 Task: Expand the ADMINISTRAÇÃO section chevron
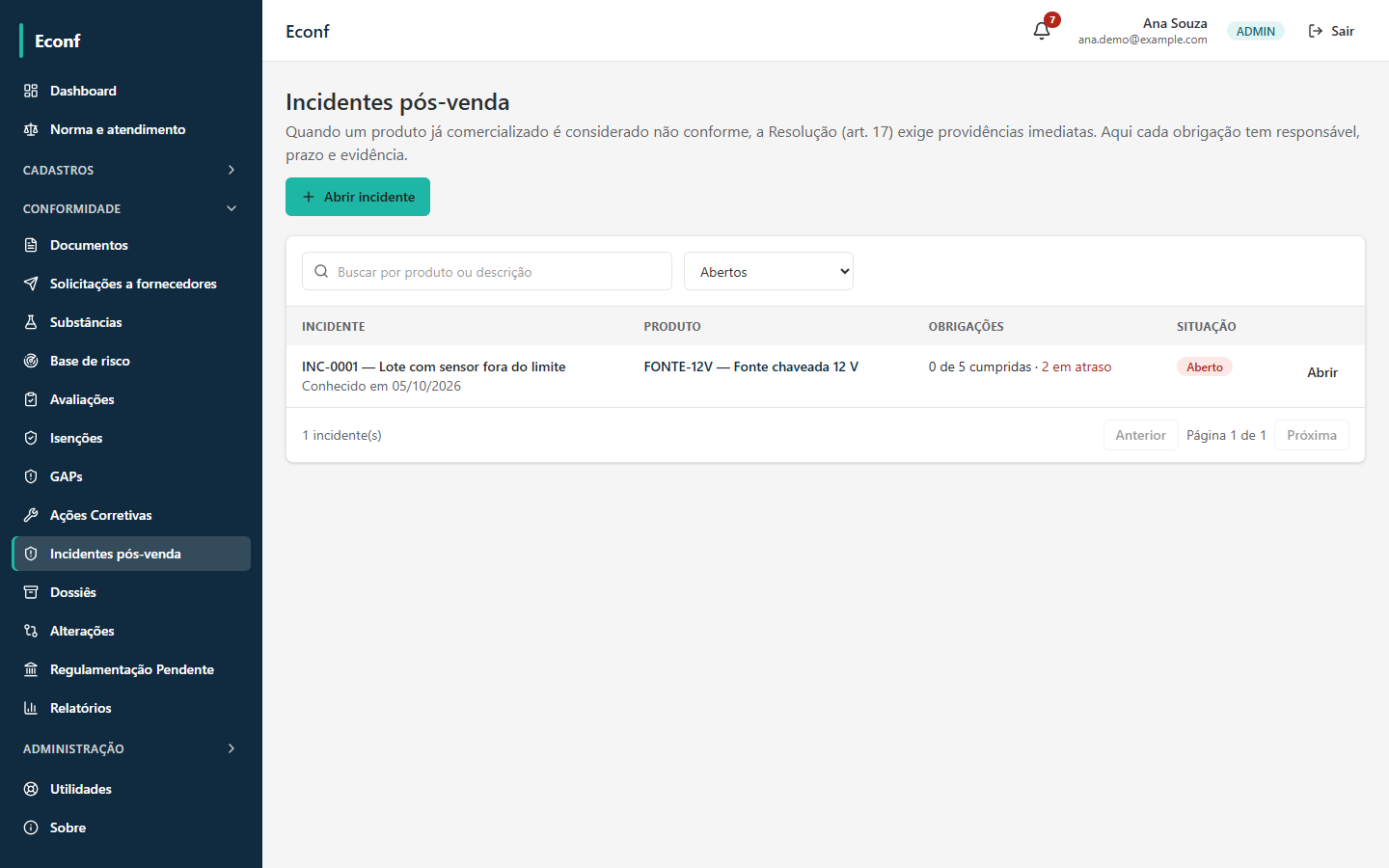[231, 748]
